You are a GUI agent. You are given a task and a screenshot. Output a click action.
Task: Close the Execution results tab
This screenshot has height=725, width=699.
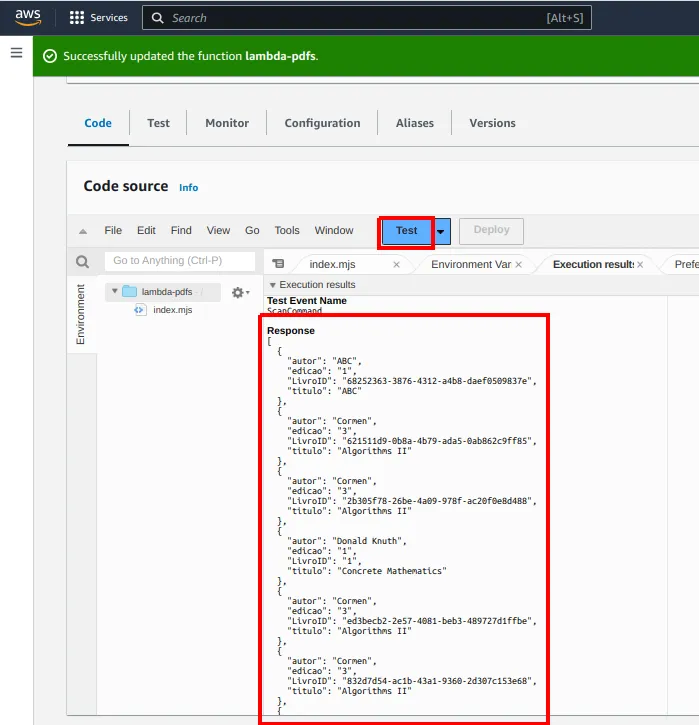pos(640,264)
